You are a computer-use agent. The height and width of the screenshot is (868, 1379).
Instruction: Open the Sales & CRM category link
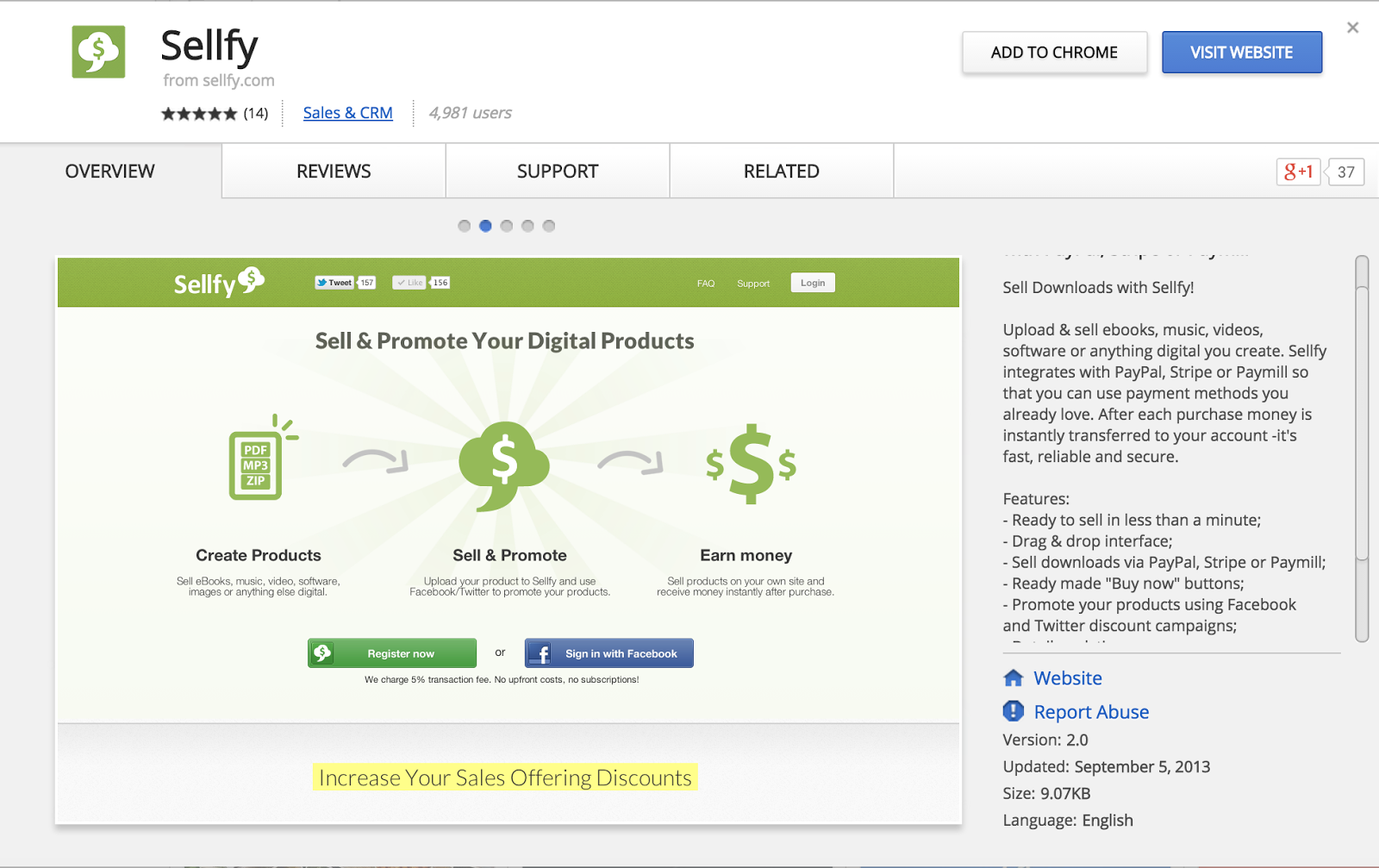347,112
